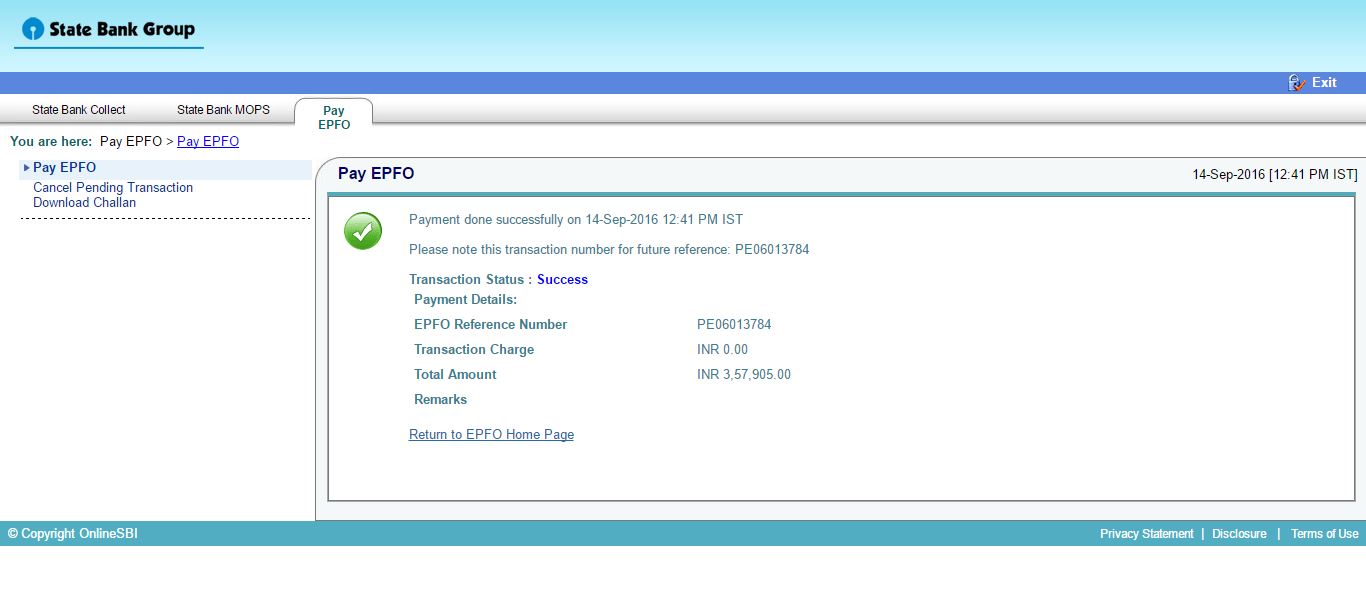
Task: Click the Pay EPFO breadcrumb link
Action: coord(208,141)
